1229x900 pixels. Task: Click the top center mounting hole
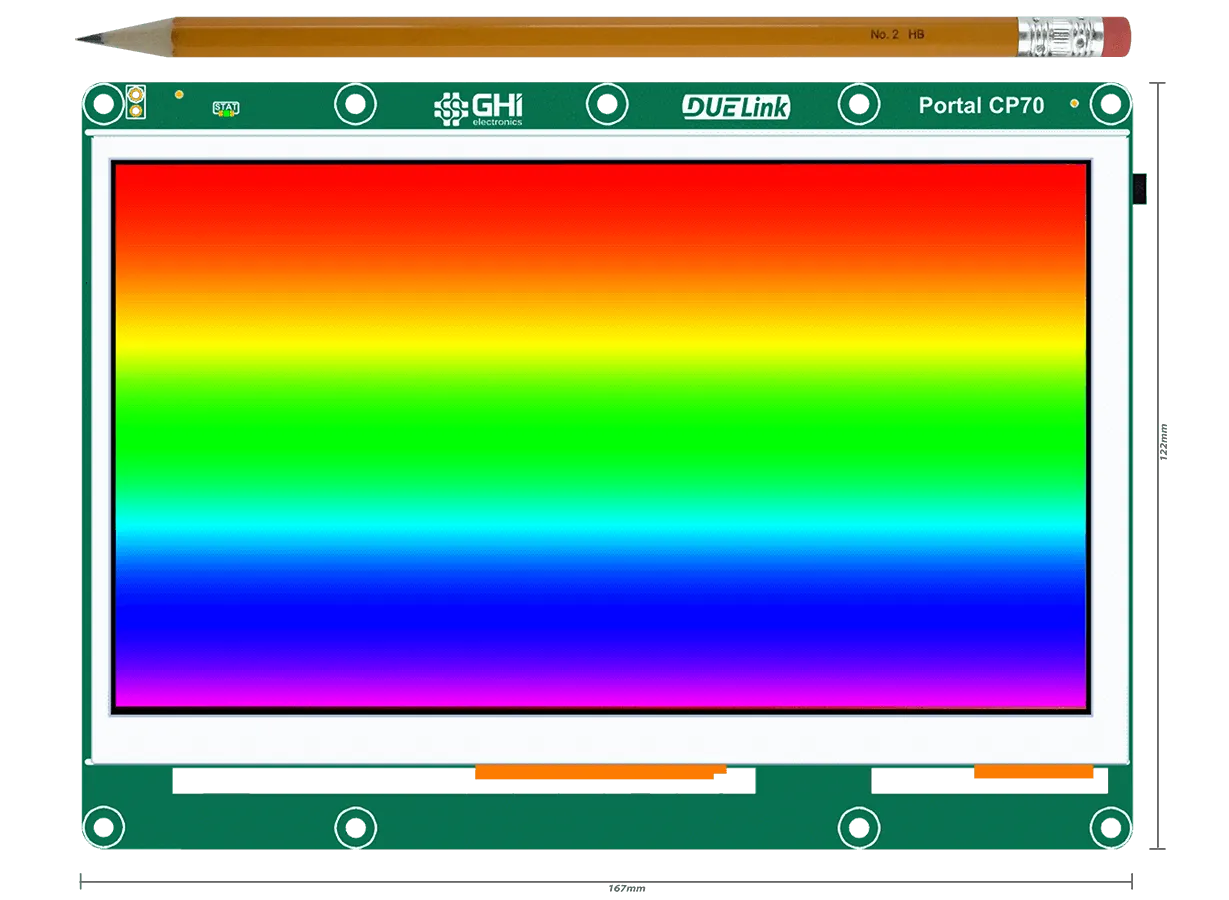[606, 104]
